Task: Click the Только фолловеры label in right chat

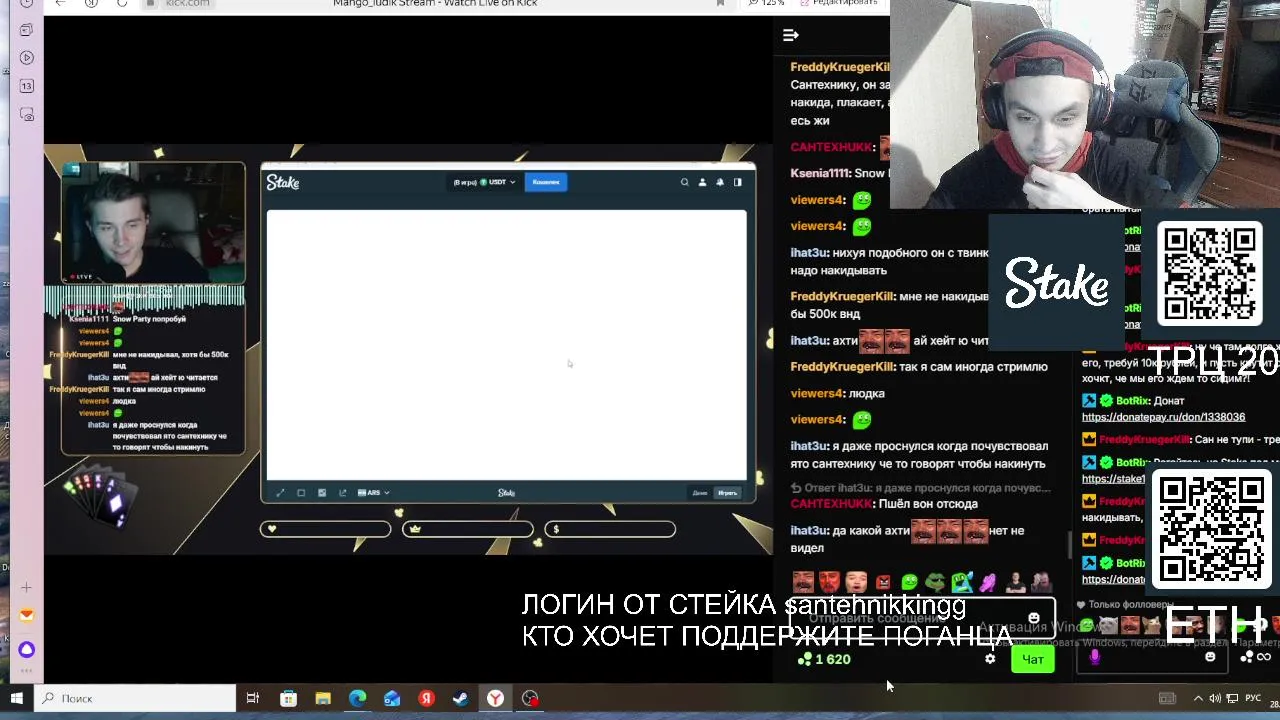Action: [x=1125, y=605]
